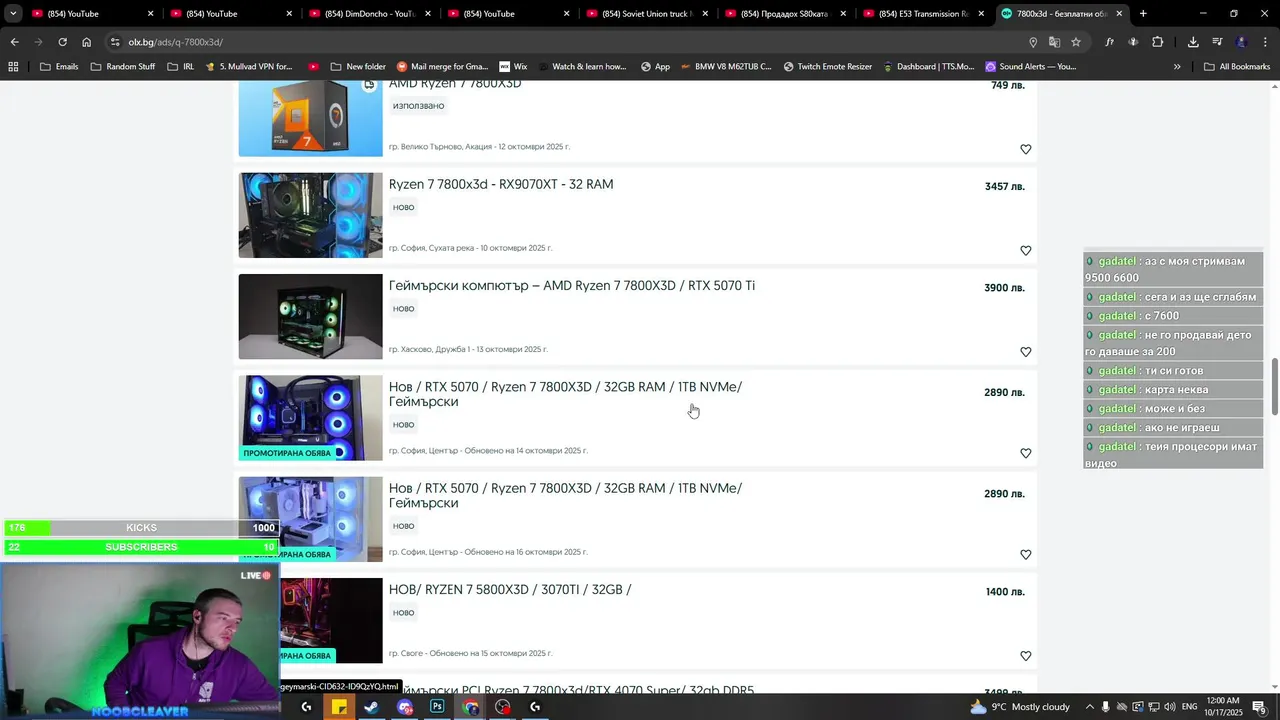Open the Extensions puzzle icon

pyautogui.click(x=1158, y=42)
